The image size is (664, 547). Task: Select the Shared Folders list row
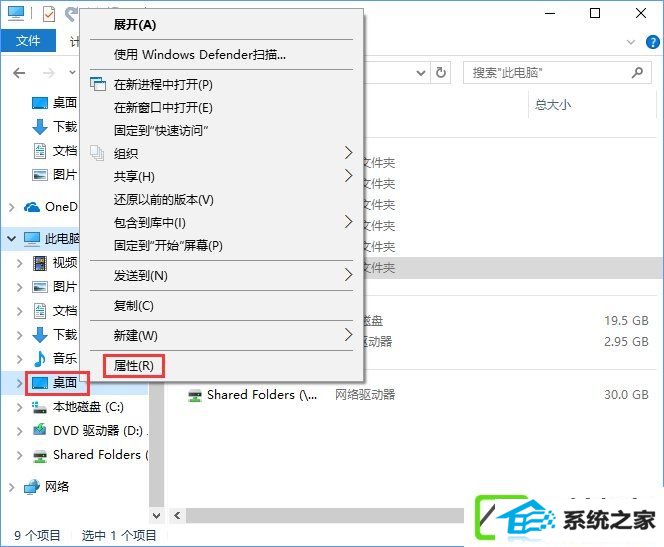point(418,395)
